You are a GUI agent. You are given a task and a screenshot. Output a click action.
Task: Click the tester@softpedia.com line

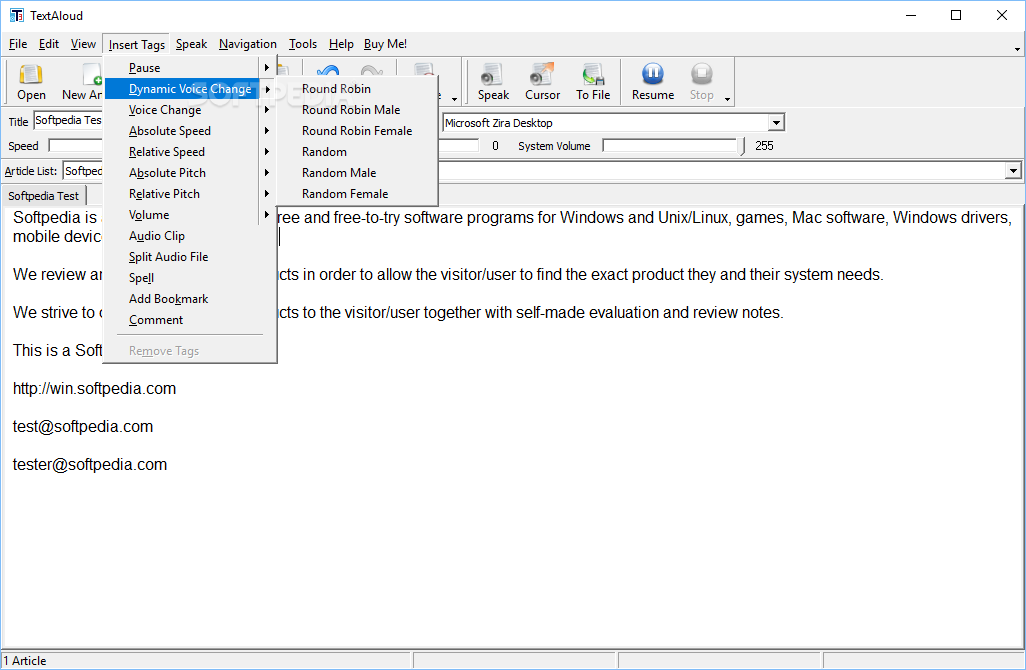pos(90,465)
